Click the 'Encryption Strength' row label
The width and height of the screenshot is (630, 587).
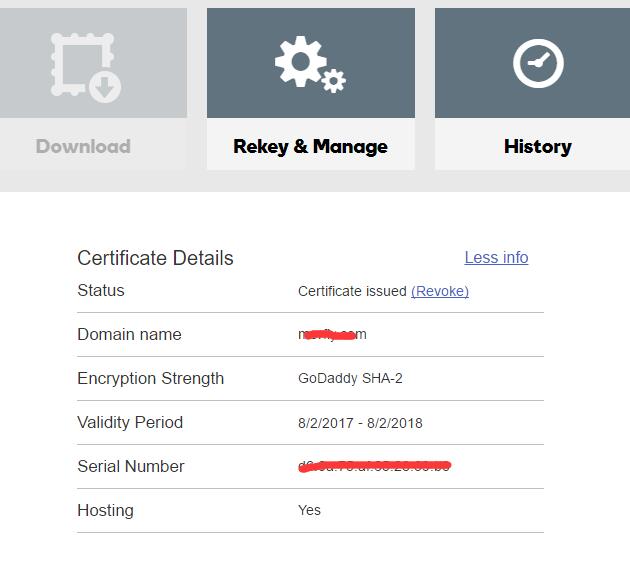coord(151,378)
